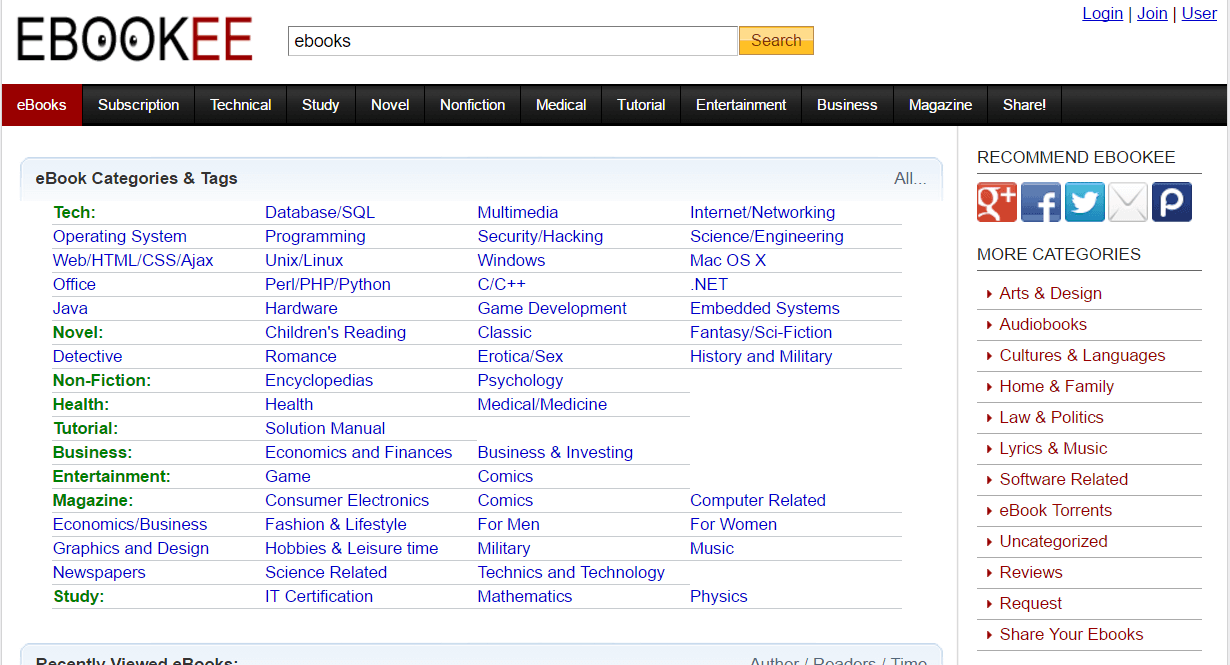The height and width of the screenshot is (665, 1230).
Task: Switch to the Study nav item
Action: click(x=321, y=105)
